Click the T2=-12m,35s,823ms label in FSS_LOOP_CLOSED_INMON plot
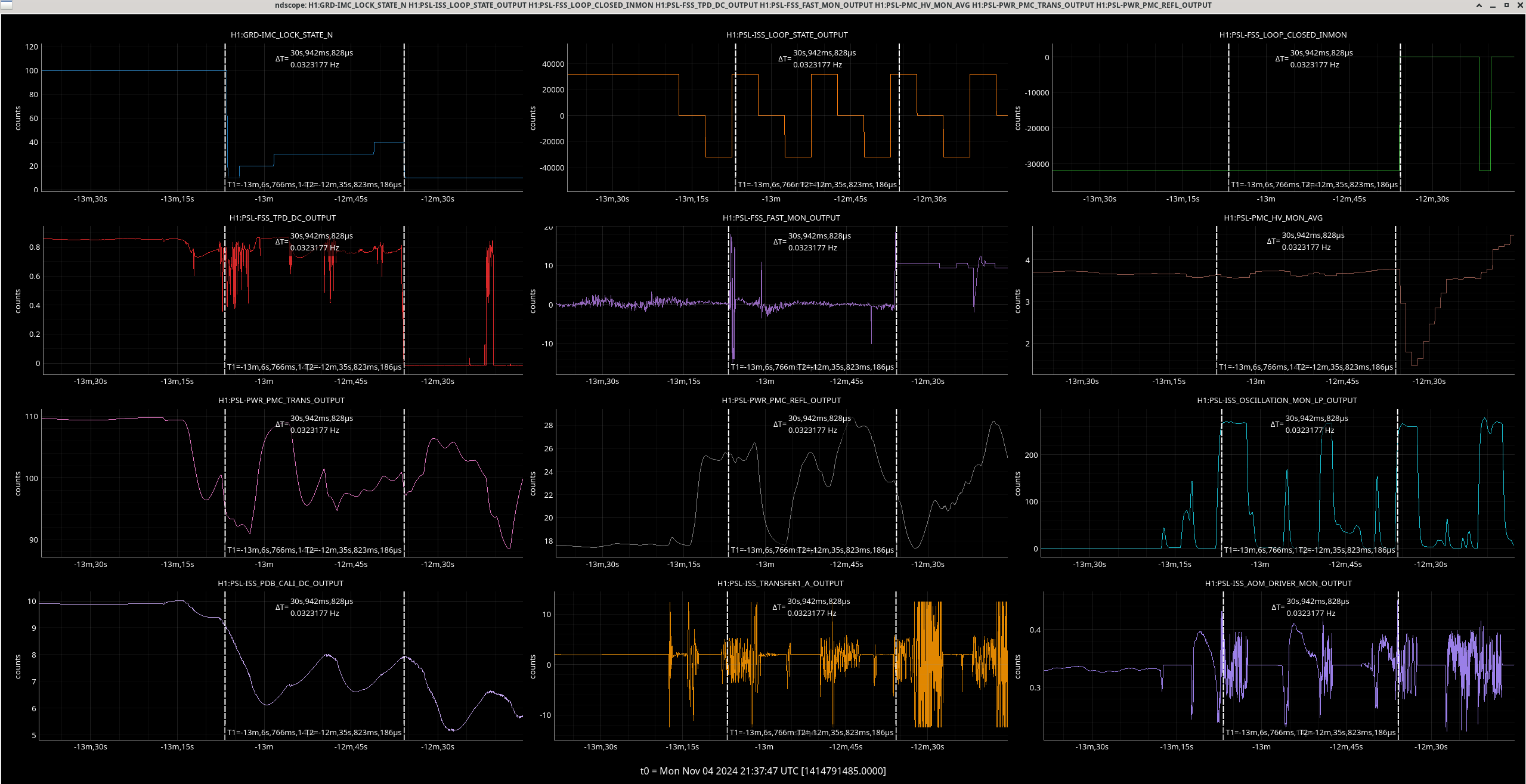The width and height of the screenshot is (1526, 784). 1349,185
